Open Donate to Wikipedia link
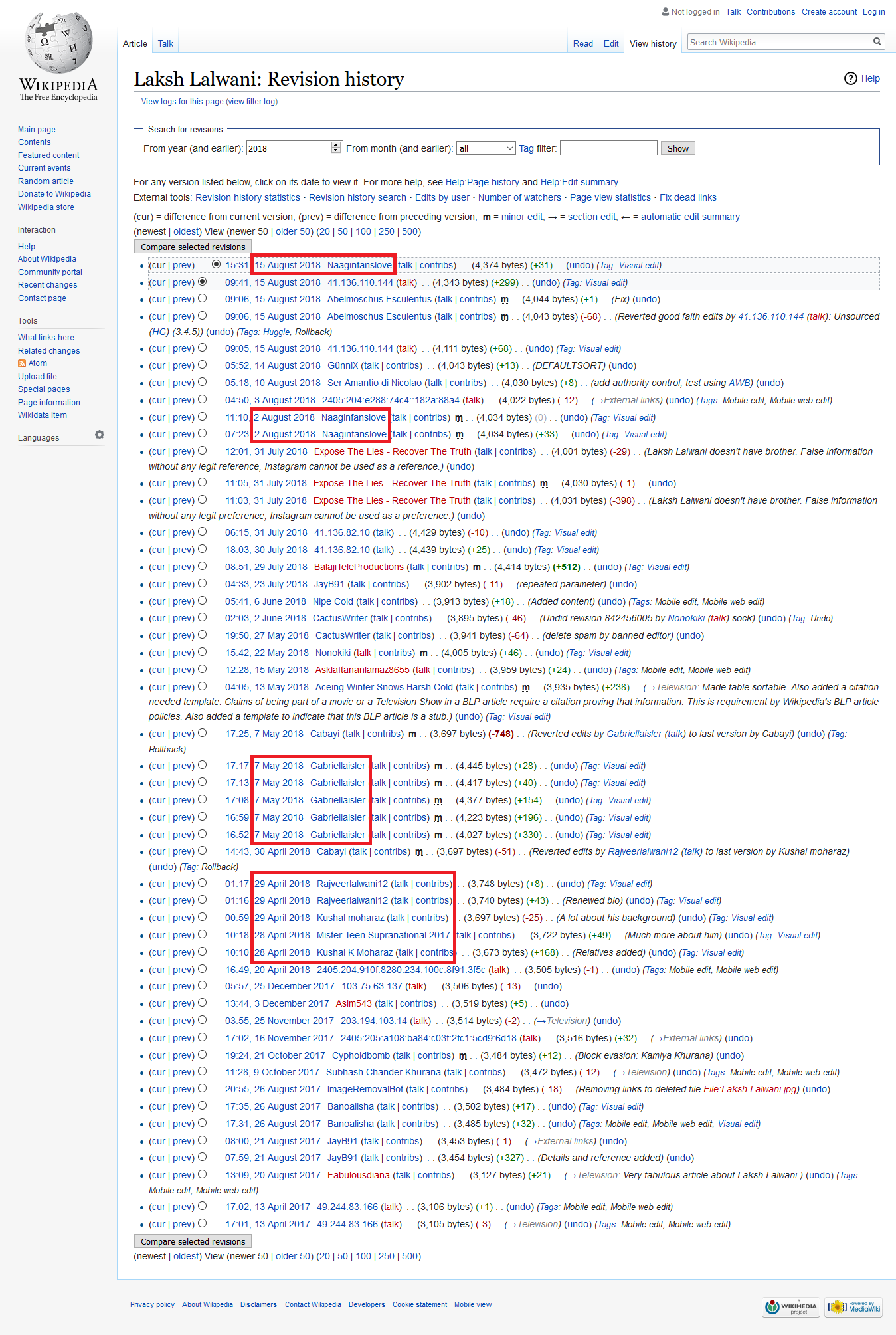 54,194
